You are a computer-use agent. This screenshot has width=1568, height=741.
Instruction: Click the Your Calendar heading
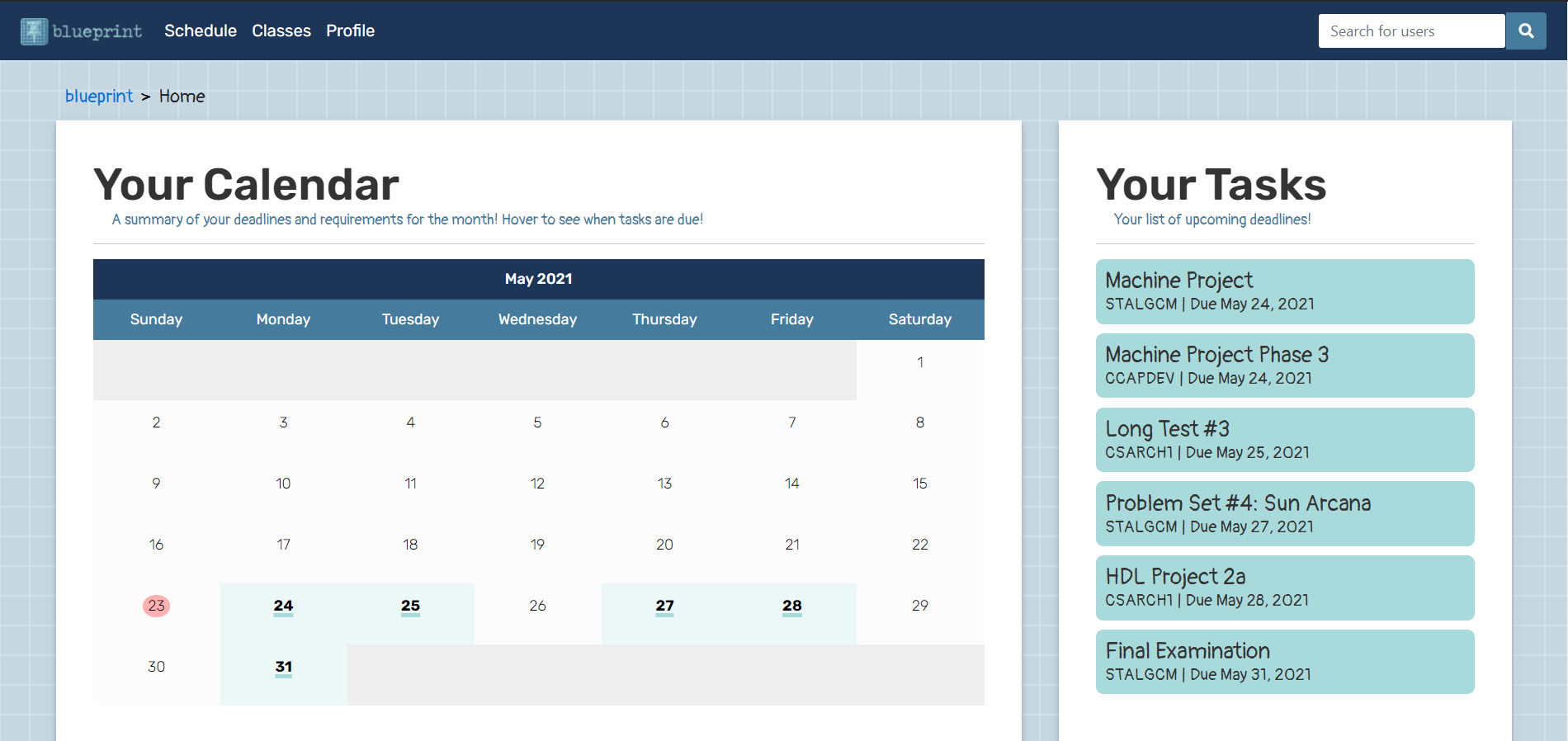[246, 184]
